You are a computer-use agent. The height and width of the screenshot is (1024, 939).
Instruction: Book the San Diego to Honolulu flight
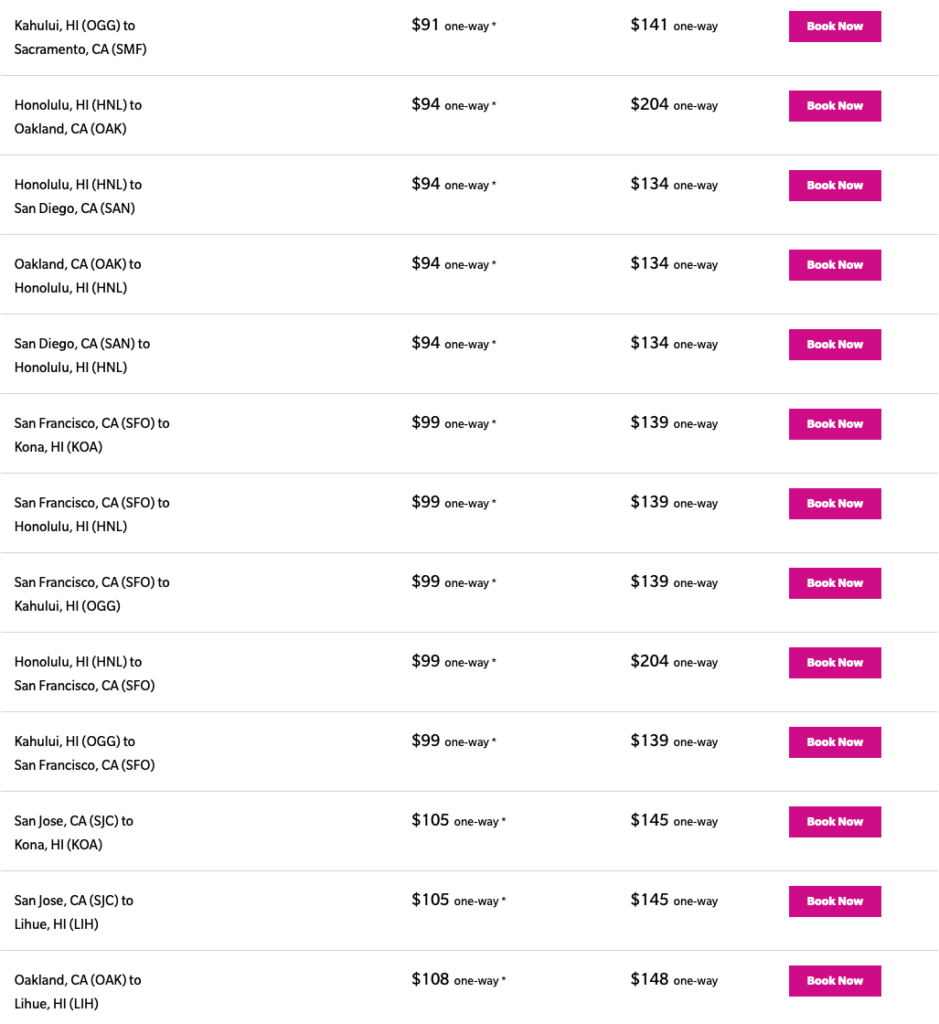pos(834,344)
